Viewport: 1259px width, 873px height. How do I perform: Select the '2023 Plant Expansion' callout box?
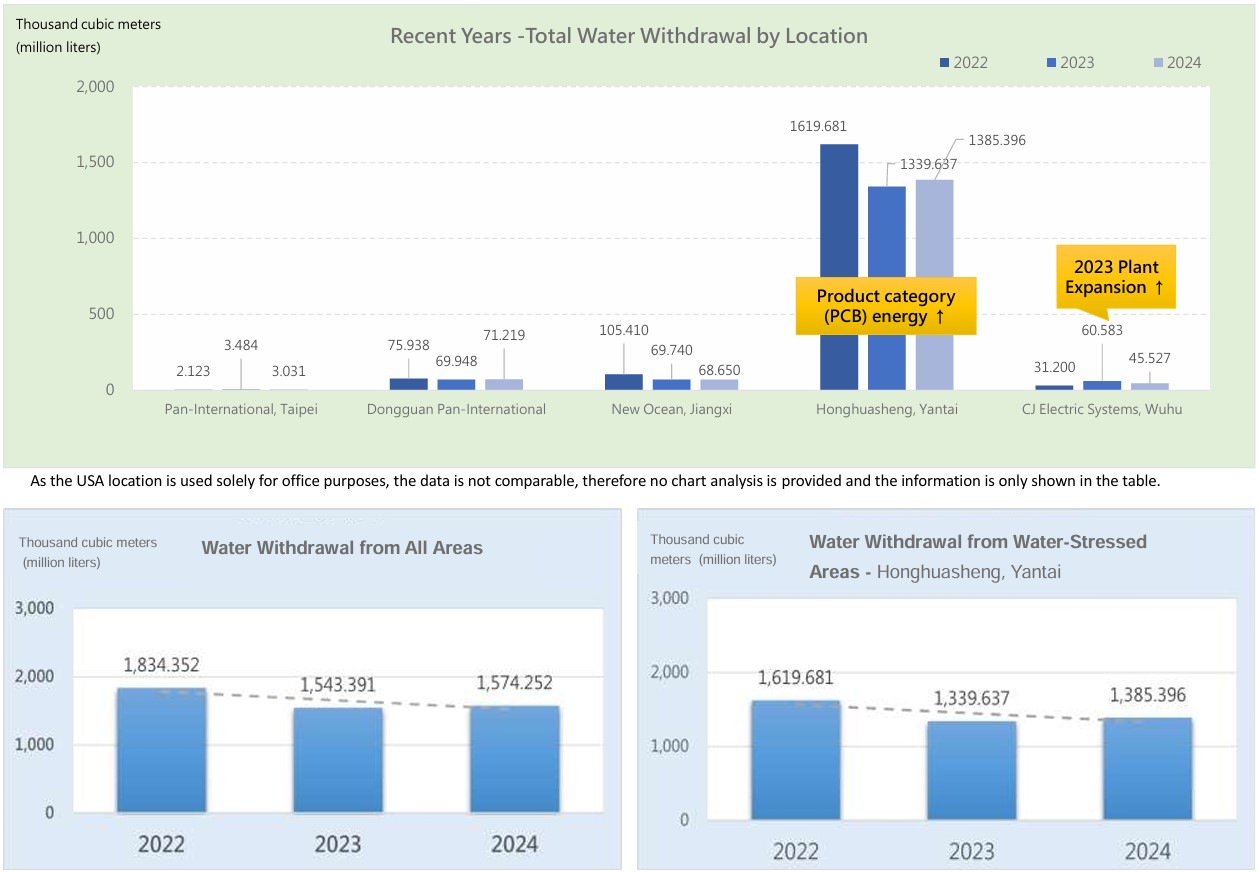click(1115, 277)
